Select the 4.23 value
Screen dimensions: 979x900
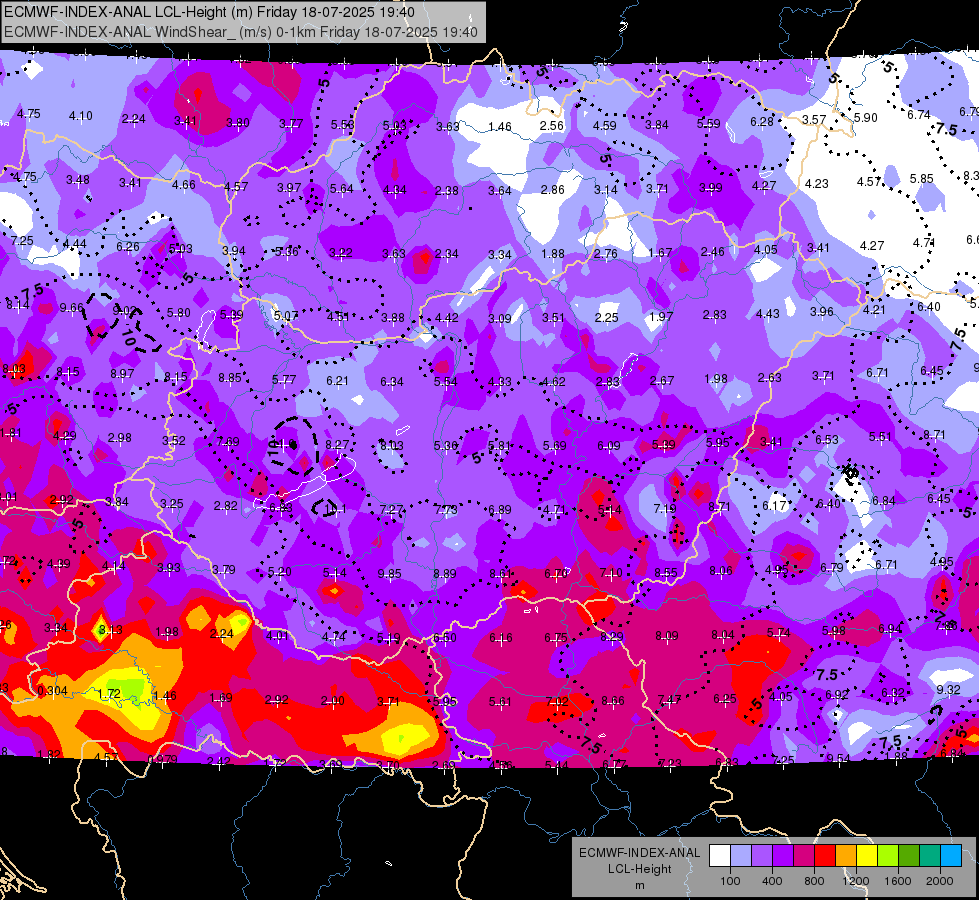pos(817,184)
